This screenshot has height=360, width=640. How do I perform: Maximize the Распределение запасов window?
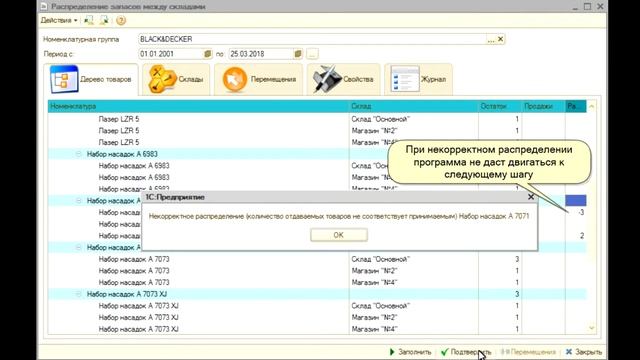click(587, 7)
